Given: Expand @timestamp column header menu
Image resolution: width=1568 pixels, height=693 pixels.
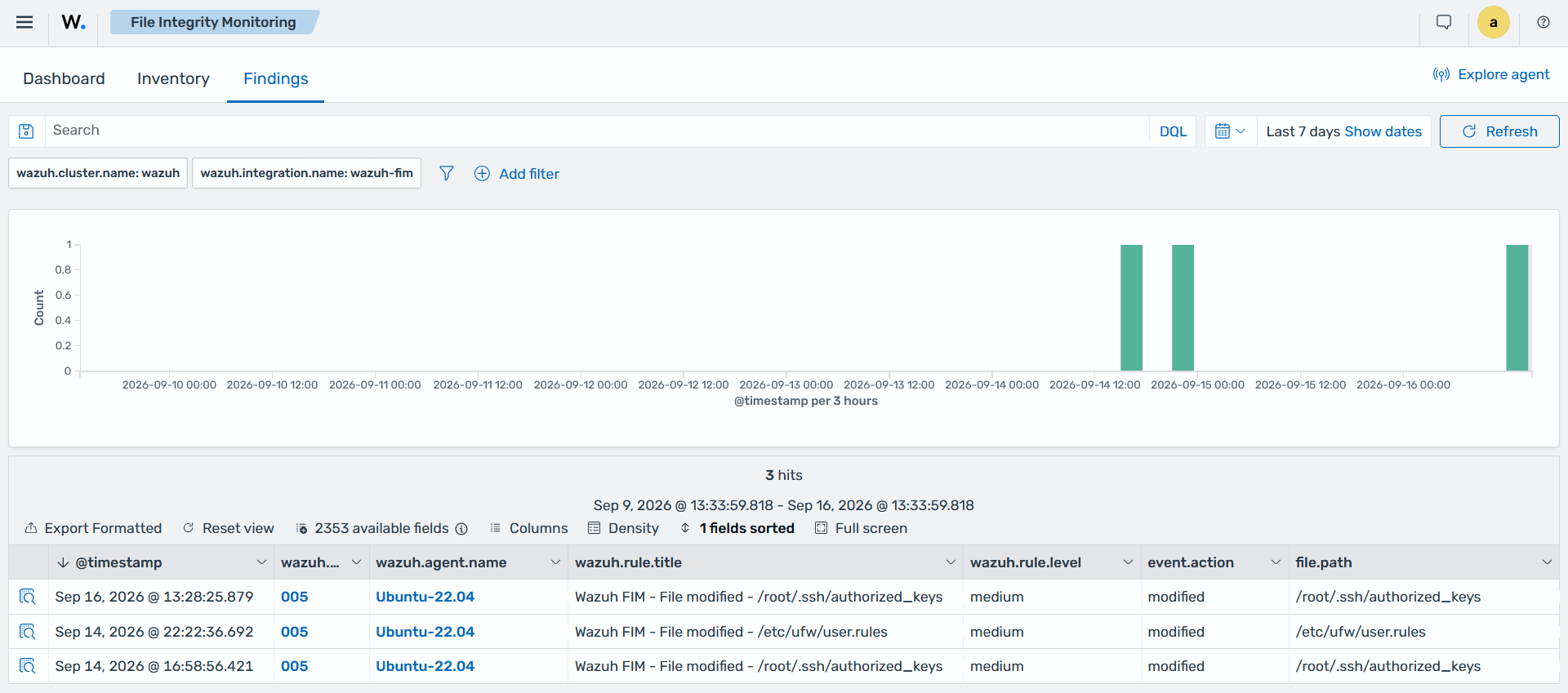Looking at the screenshot, I should (x=261, y=562).
